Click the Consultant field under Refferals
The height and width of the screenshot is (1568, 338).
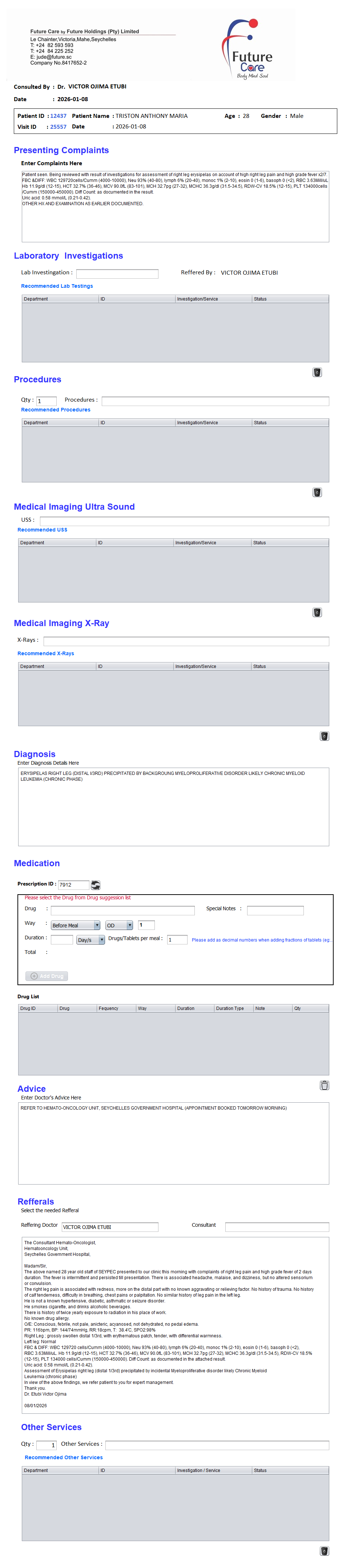[277, 1226]
